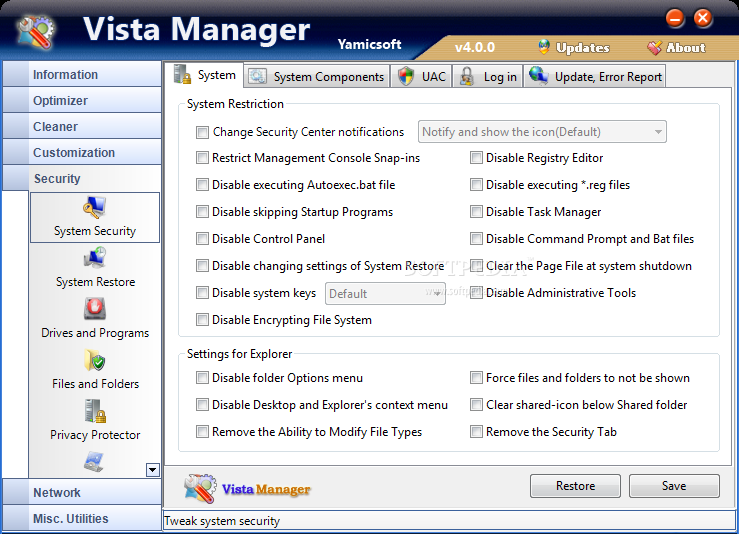
Task: Check Clear the Page File at shutdown
Action: point(476,266)
